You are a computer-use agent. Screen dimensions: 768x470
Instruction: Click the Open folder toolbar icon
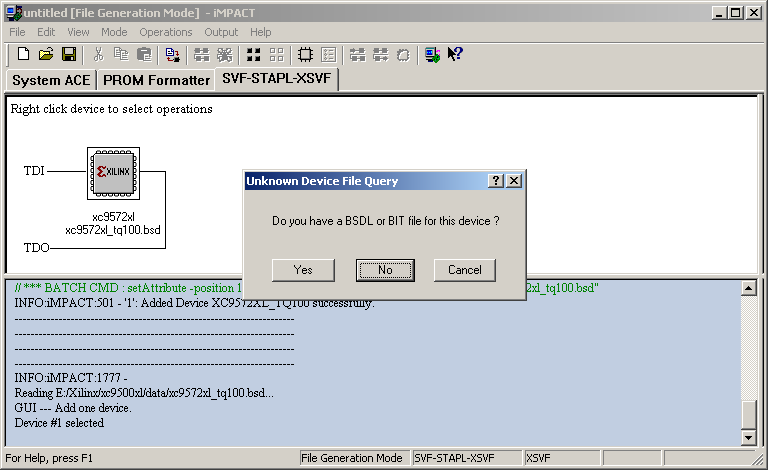[46, 54]
